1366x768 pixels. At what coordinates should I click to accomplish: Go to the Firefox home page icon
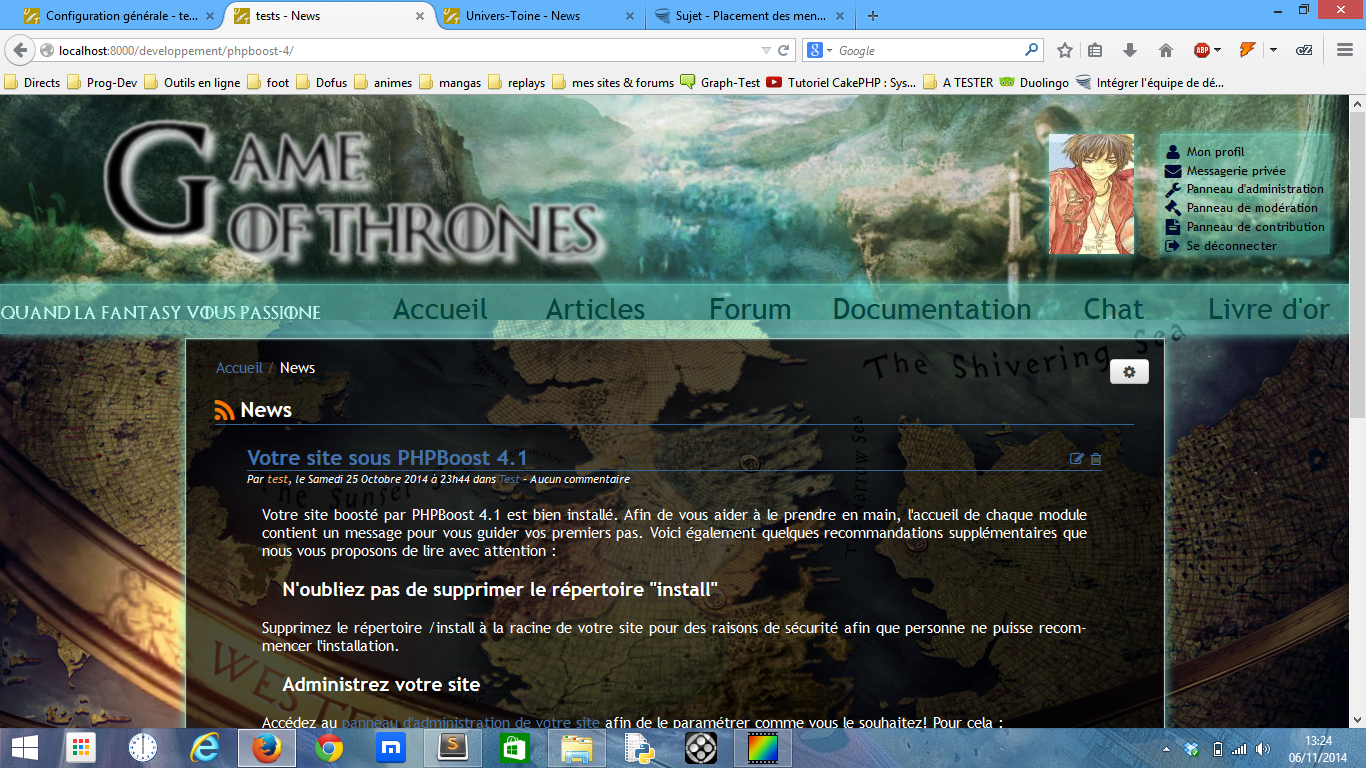pos(1165,50)
